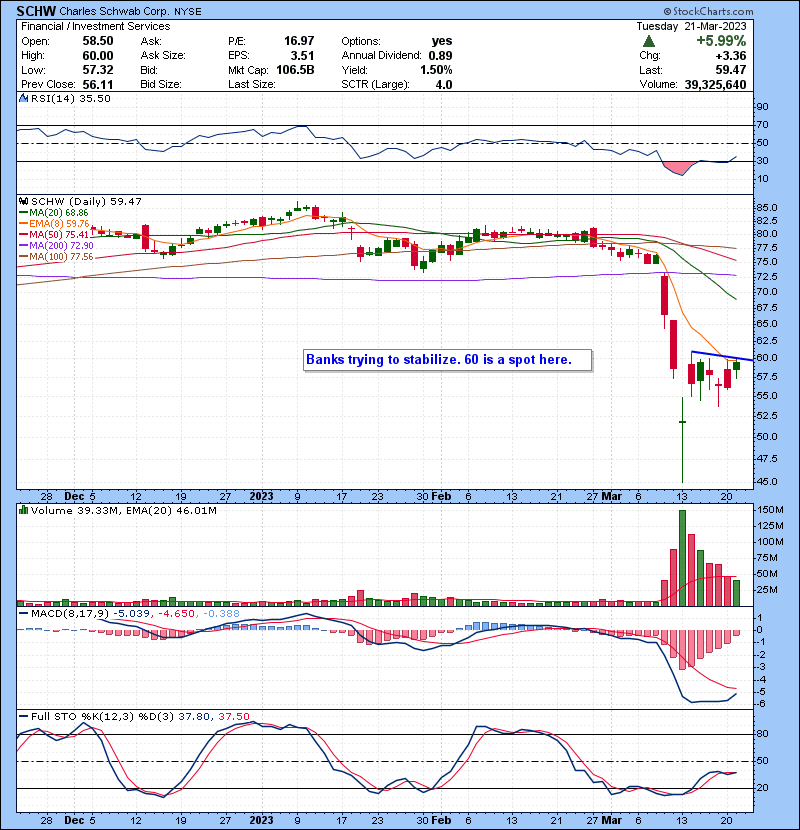Click the RSI indicator icon beside RSI(14)

point(23,98)
